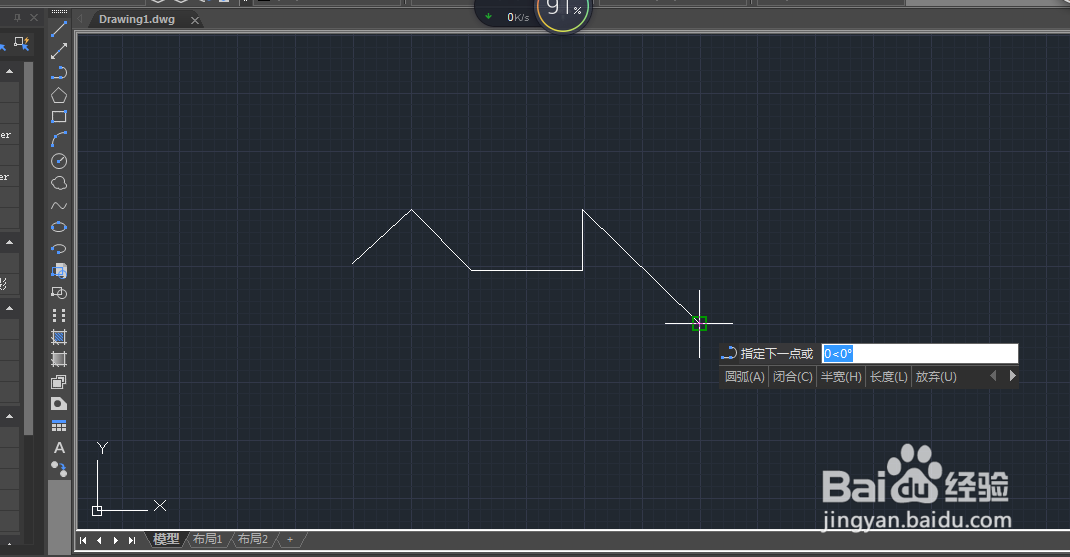Open the Hatch tool
1070x557 pixels.
pos(59,337)
